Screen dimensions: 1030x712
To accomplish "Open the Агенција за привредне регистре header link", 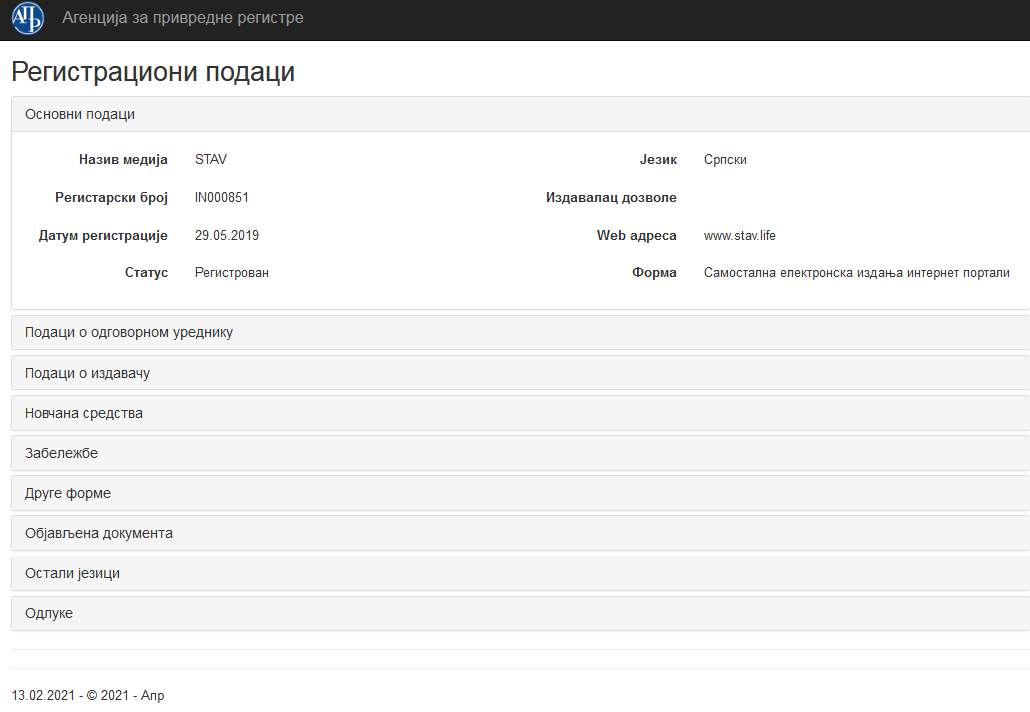I will [x=182, y=18].
